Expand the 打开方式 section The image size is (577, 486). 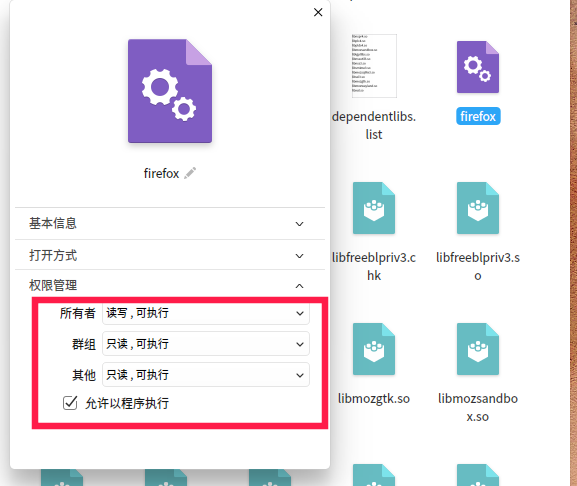pyautogui.click(x=170, y=255)
